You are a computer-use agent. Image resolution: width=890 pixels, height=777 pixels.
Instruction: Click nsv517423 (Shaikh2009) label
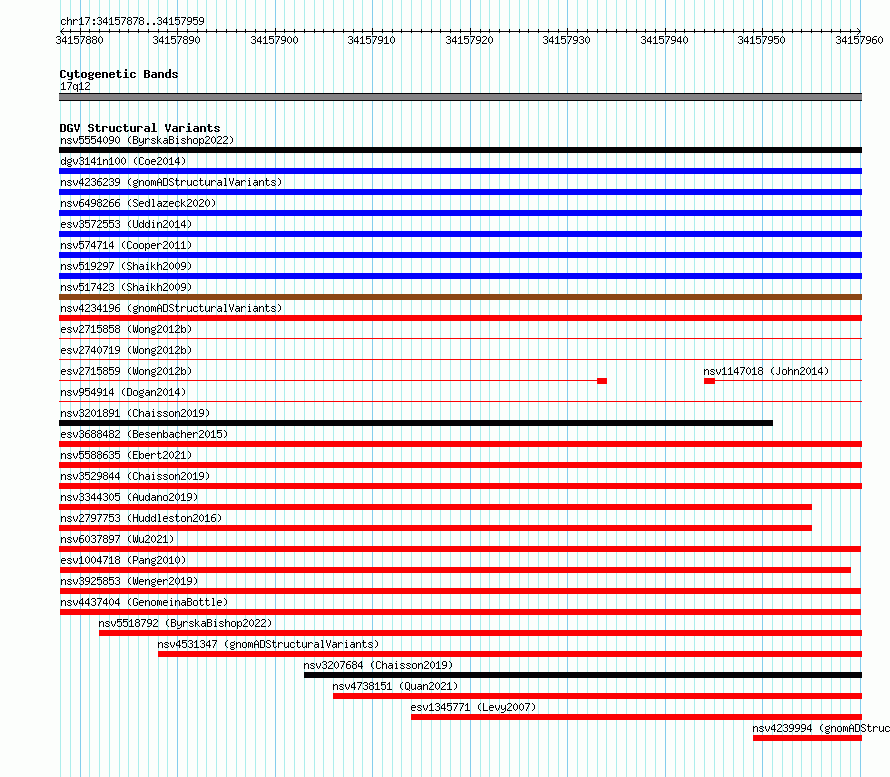click(x=126, y=287)
